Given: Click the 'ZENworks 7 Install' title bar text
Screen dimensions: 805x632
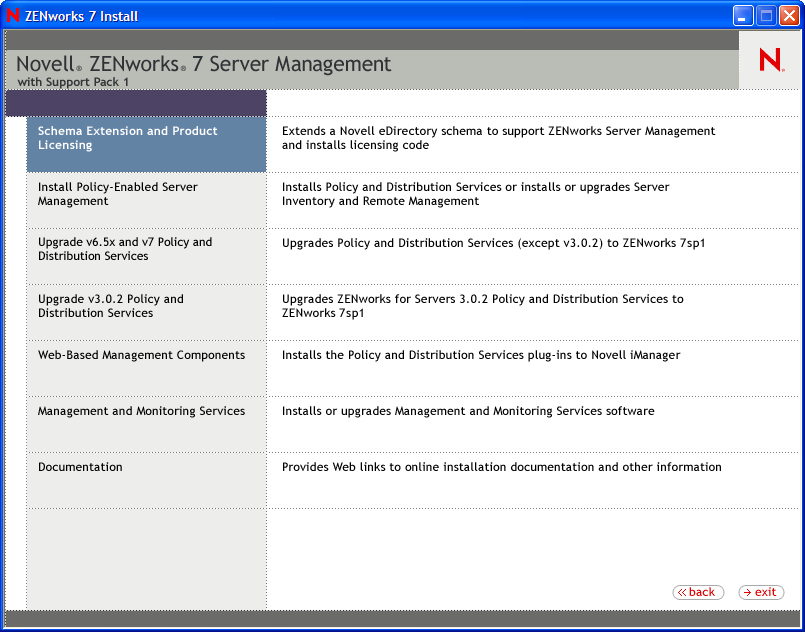Looking at the screenshot, I should tap(82, 16).
